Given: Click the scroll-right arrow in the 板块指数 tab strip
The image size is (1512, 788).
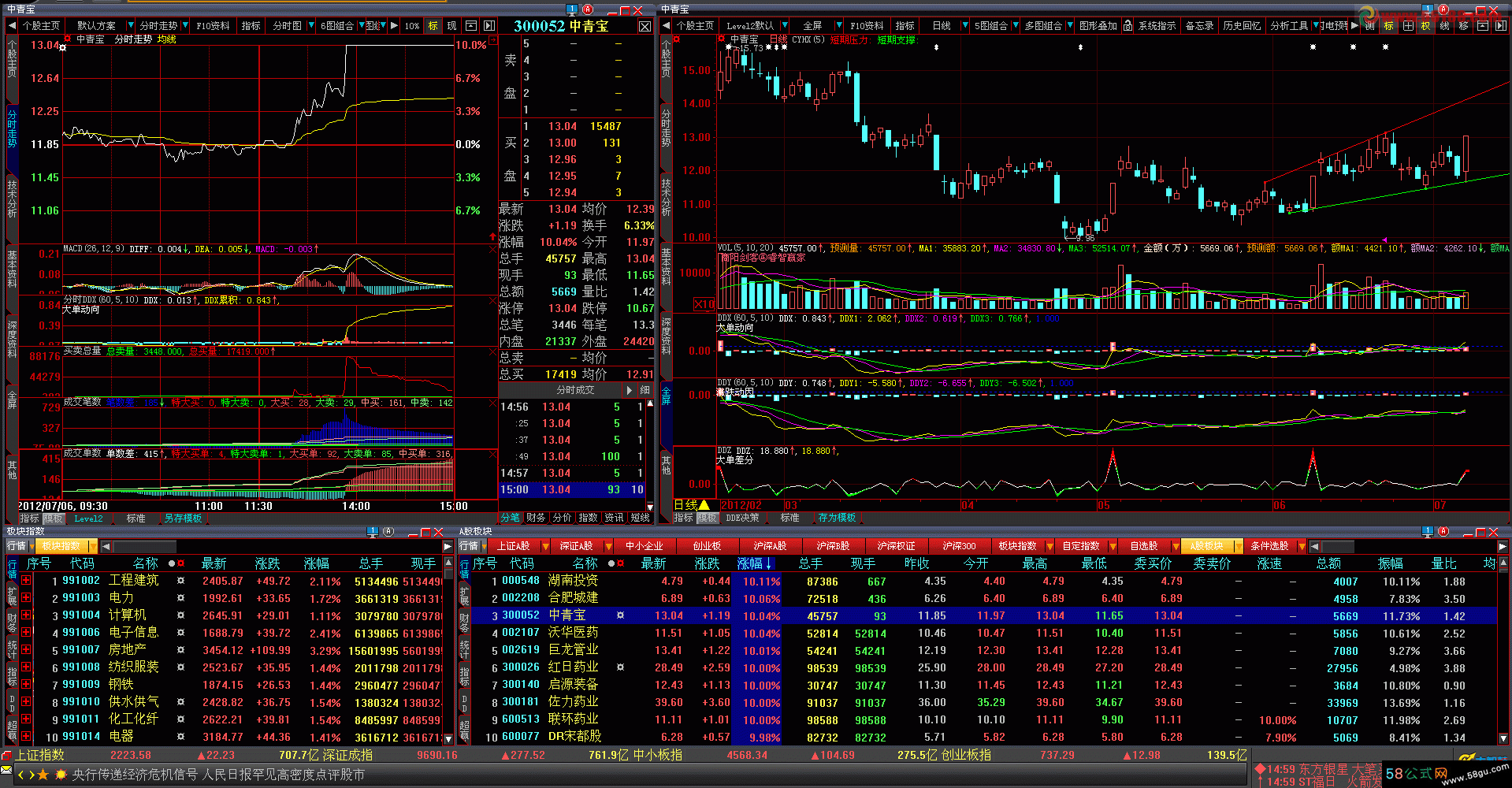Looking at the screenshot, I should point(448,546).
